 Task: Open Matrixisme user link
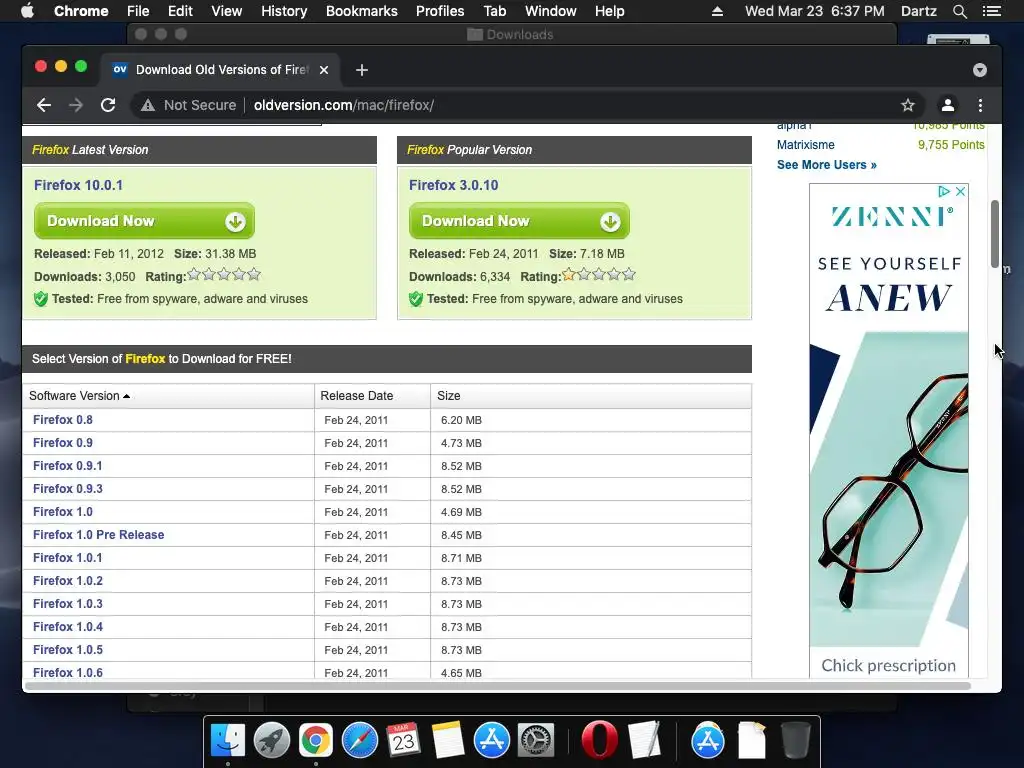[x=805, y=145]
